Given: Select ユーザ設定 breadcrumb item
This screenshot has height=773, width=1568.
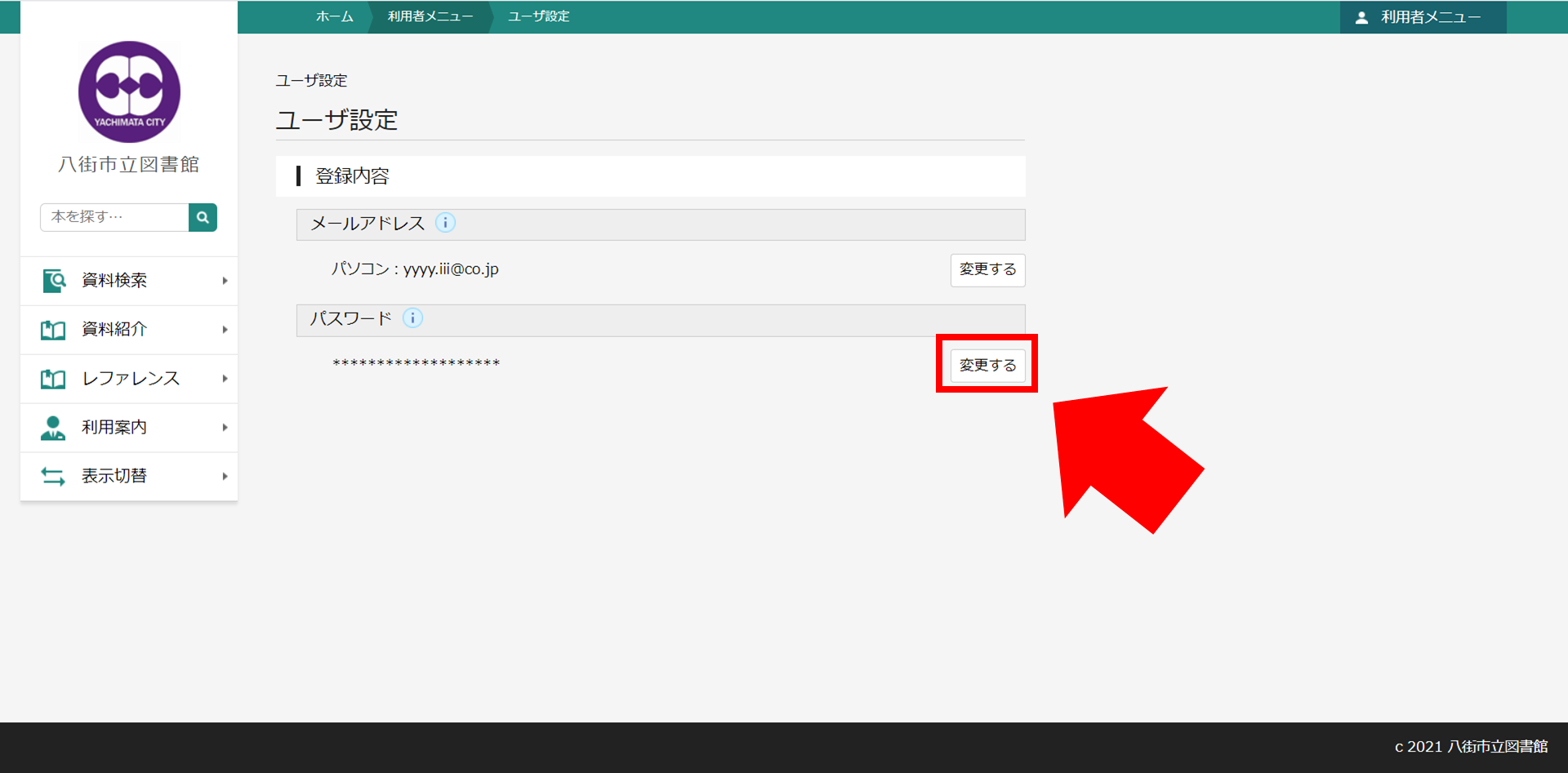Looking at the screenshot, I should point(538,16).
